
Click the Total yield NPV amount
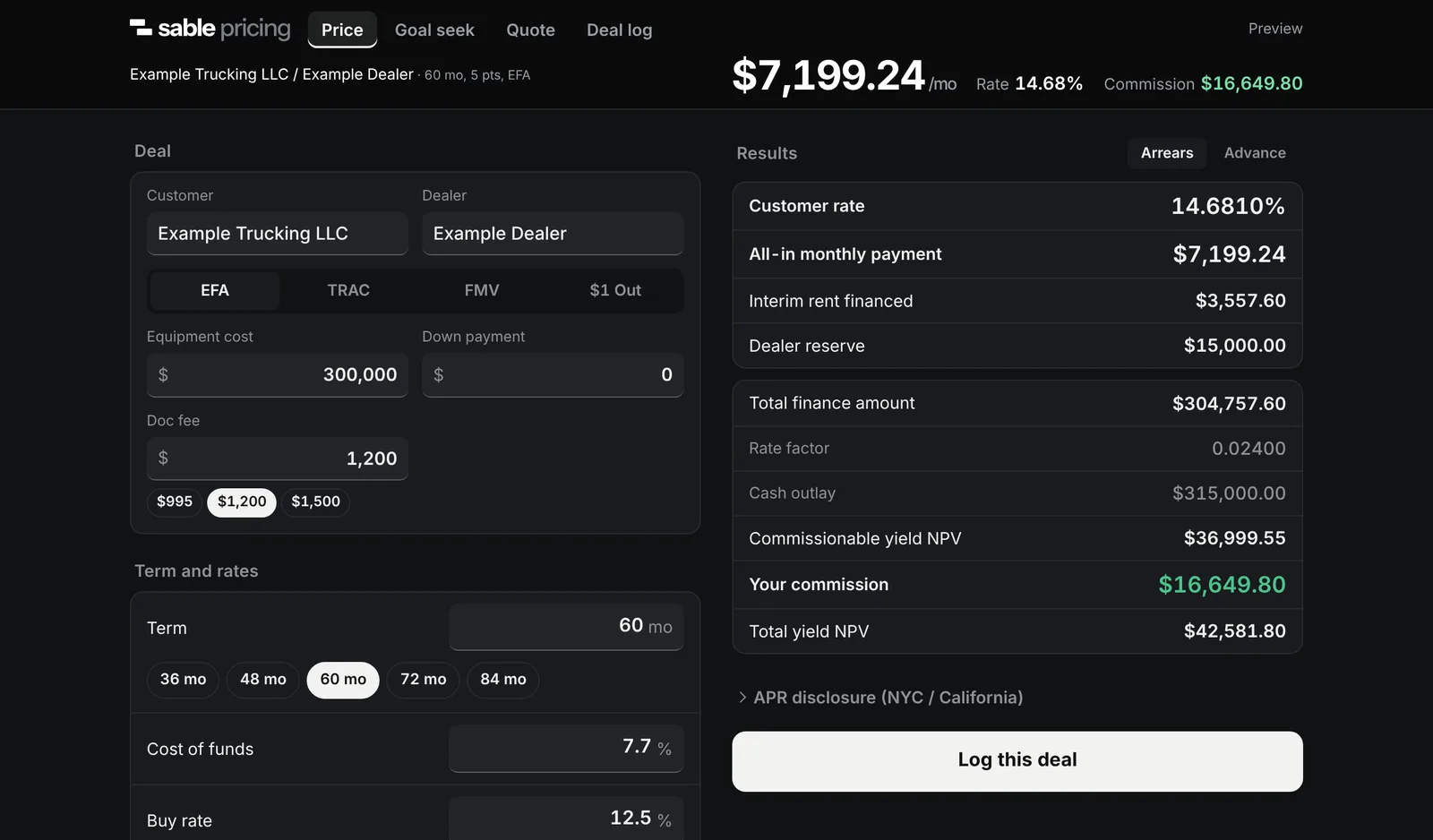pyautogui.click(x=1234, y=631)
